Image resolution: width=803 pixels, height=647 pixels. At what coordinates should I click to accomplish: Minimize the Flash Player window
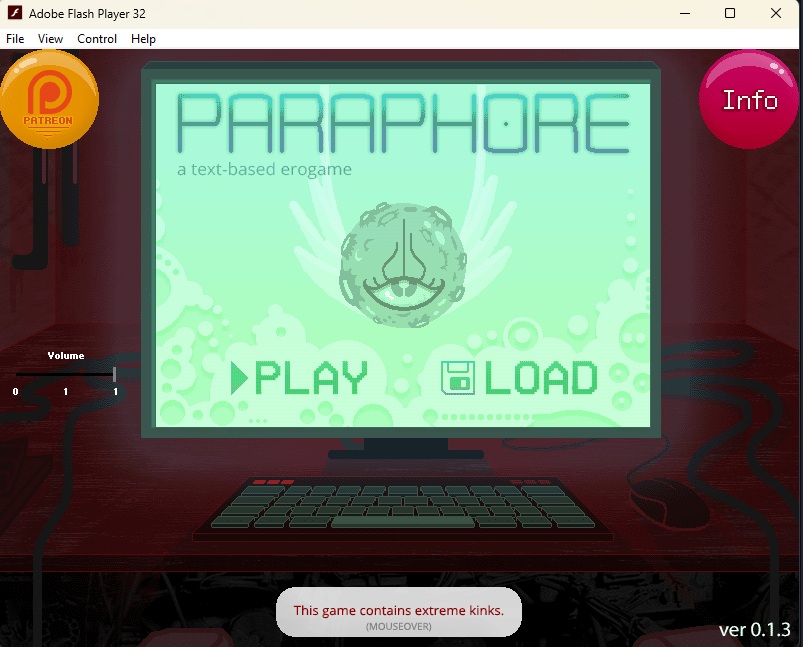[685, 13]
